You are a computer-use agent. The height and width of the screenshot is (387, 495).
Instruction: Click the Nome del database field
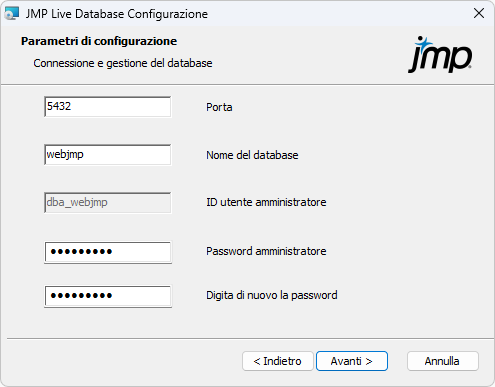click(x=108, y=155)
